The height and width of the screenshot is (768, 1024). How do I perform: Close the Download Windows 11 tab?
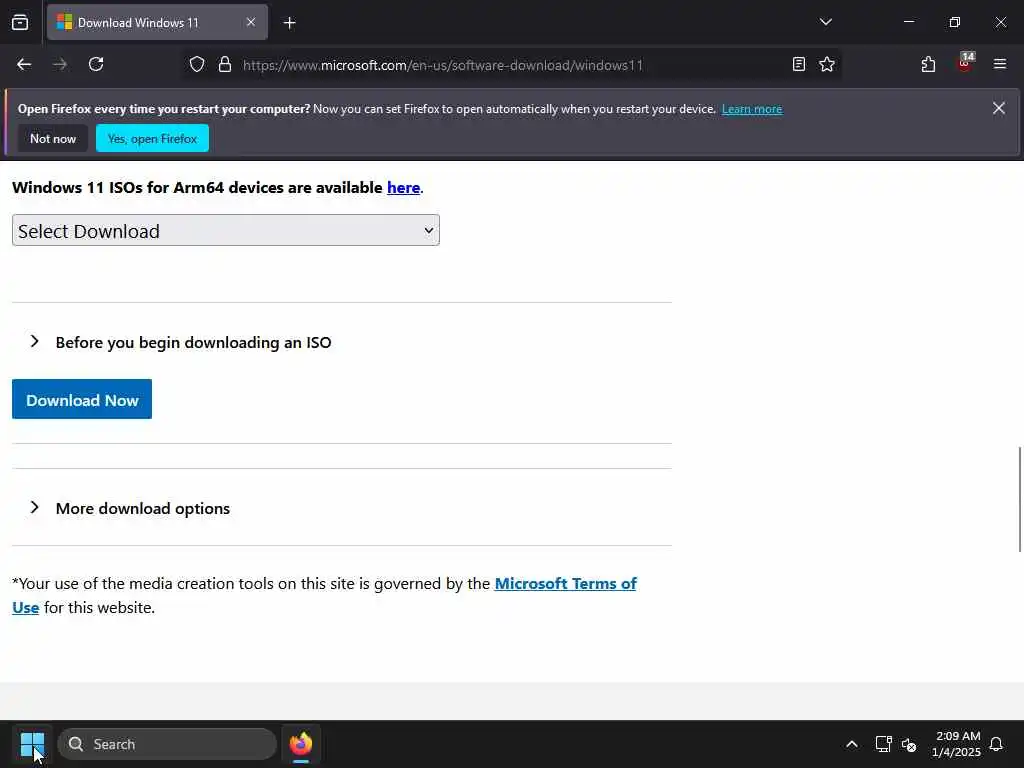point(251,22)
